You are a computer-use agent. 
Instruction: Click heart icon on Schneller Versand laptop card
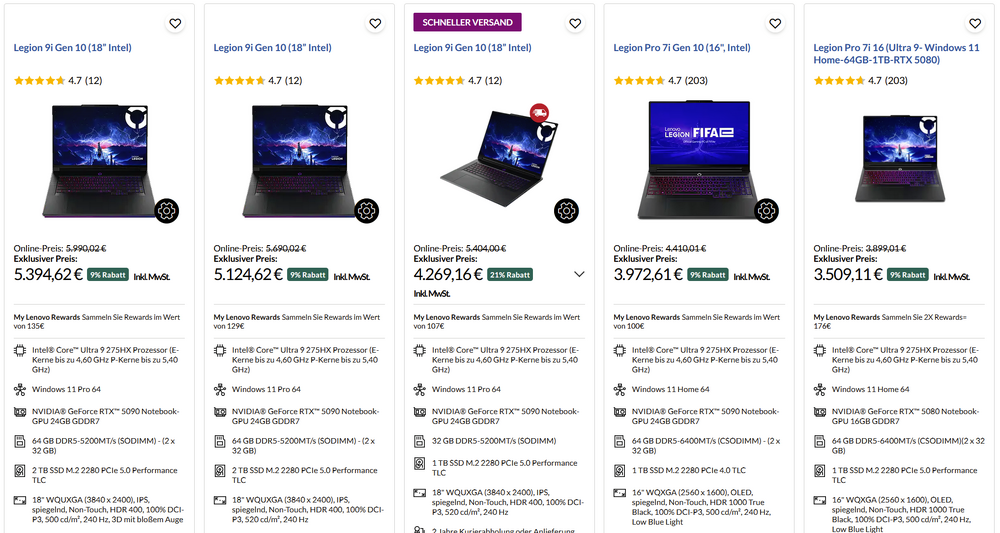[575, 23]
